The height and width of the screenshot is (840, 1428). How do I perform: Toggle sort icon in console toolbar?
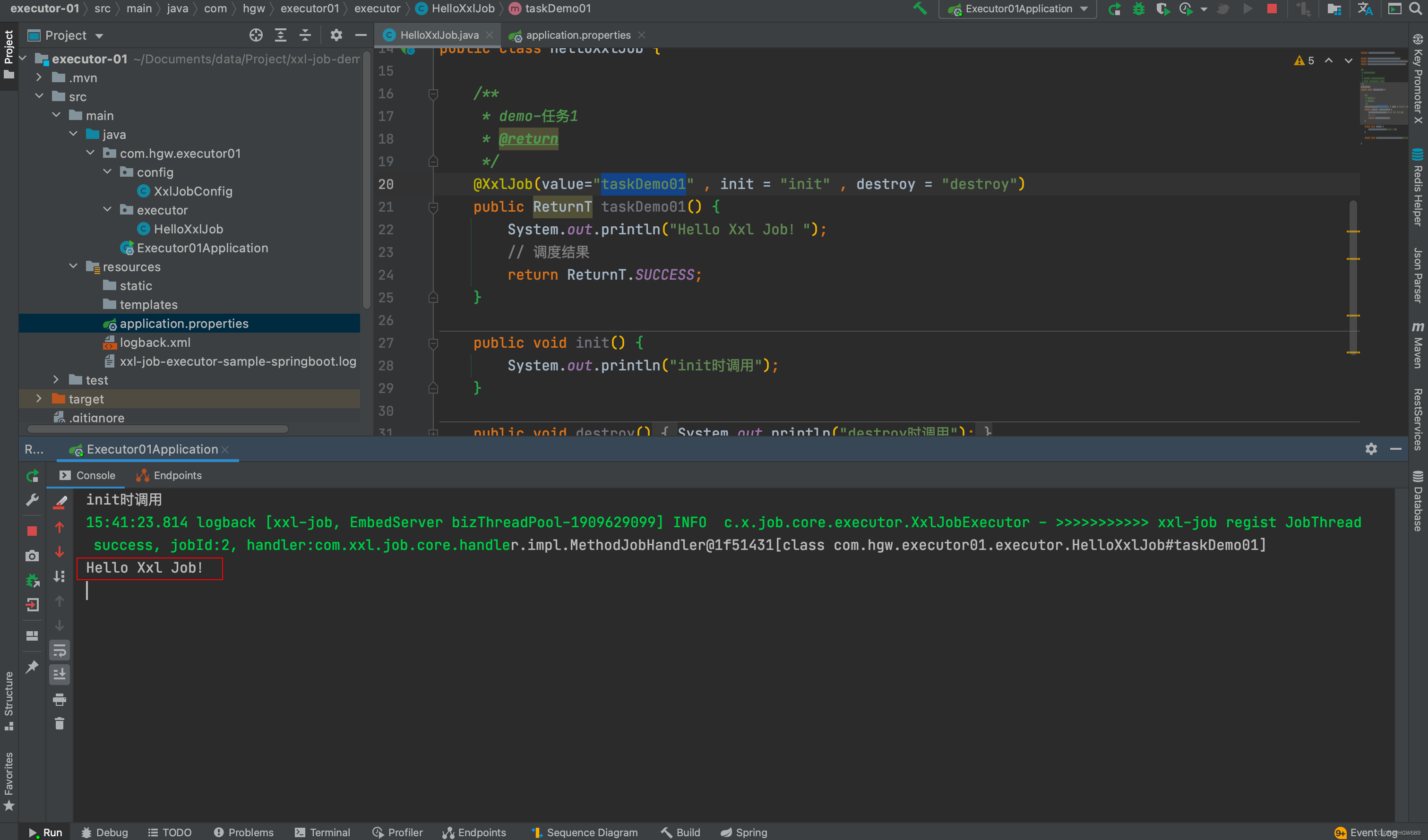60,577
